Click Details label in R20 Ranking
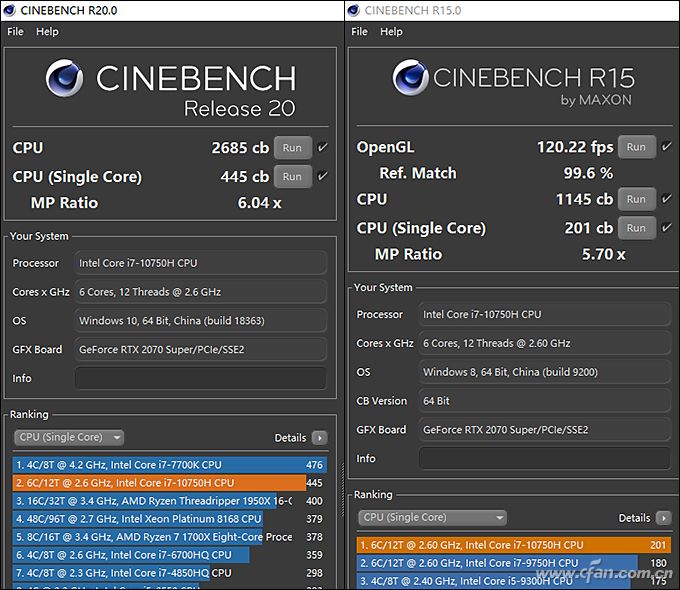The height and width of the screenshot is (590, 680). (290, 438)
